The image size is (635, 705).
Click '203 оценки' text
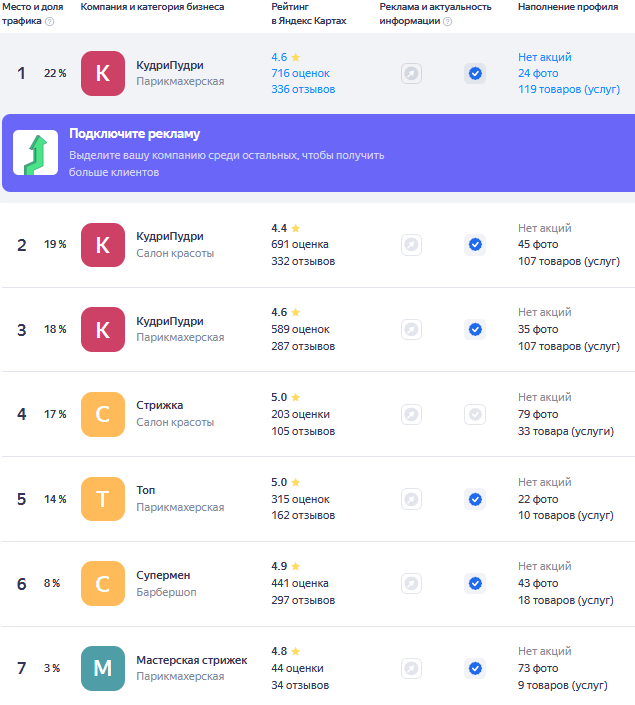coord(300,415)
